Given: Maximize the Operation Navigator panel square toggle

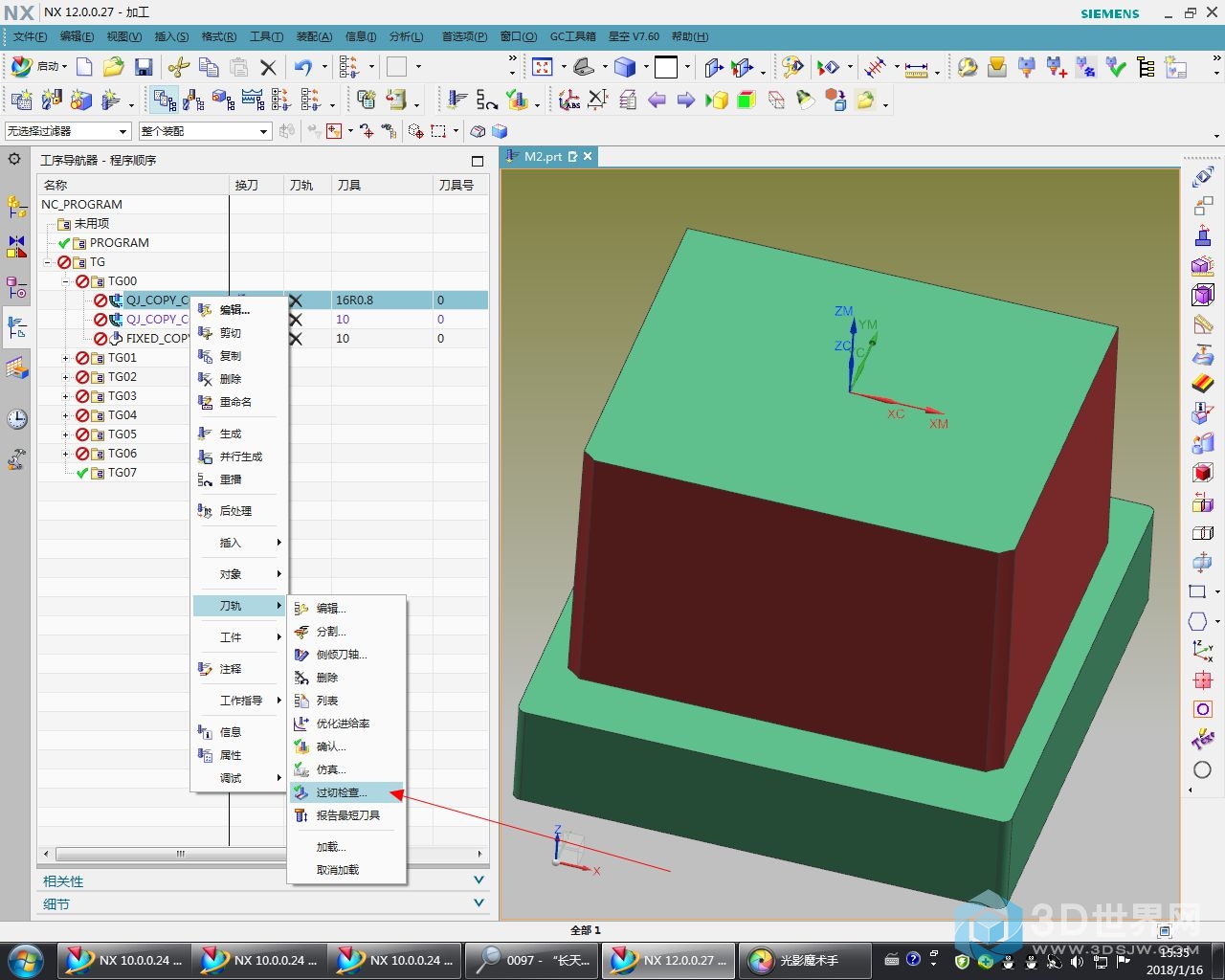Looking at the screenshot, I should [x=478, y=161].
